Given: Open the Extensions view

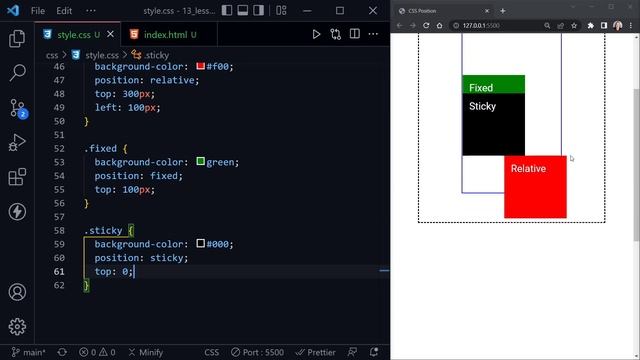Looking at the screenshot, I should point(17,177).
